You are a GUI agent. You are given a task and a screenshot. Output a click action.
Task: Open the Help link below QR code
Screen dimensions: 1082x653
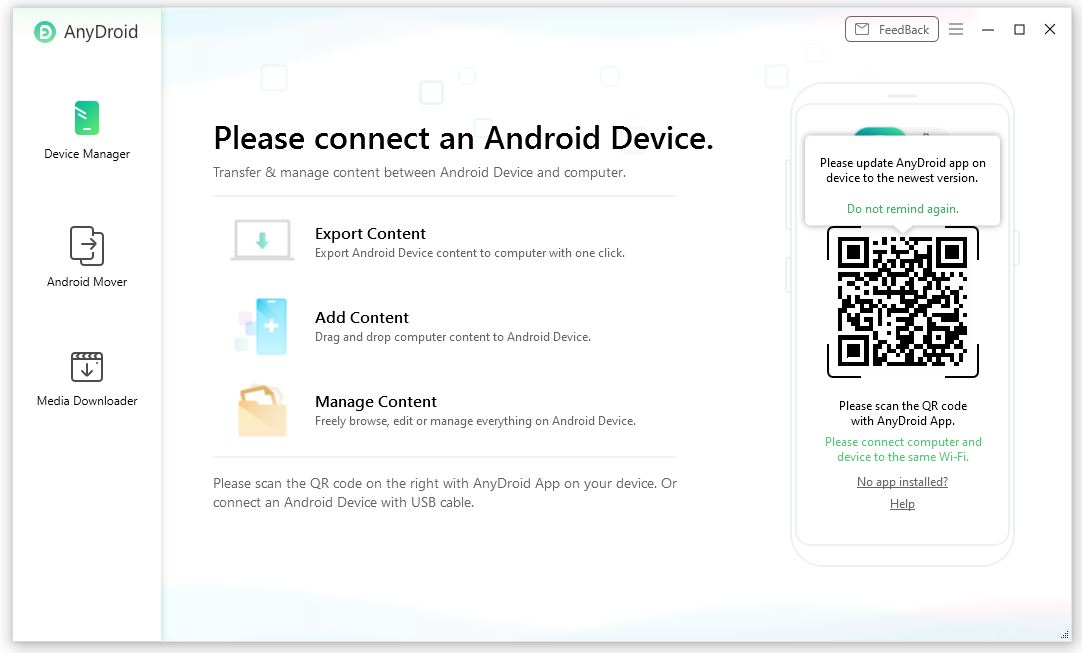(x=902, y=503)
